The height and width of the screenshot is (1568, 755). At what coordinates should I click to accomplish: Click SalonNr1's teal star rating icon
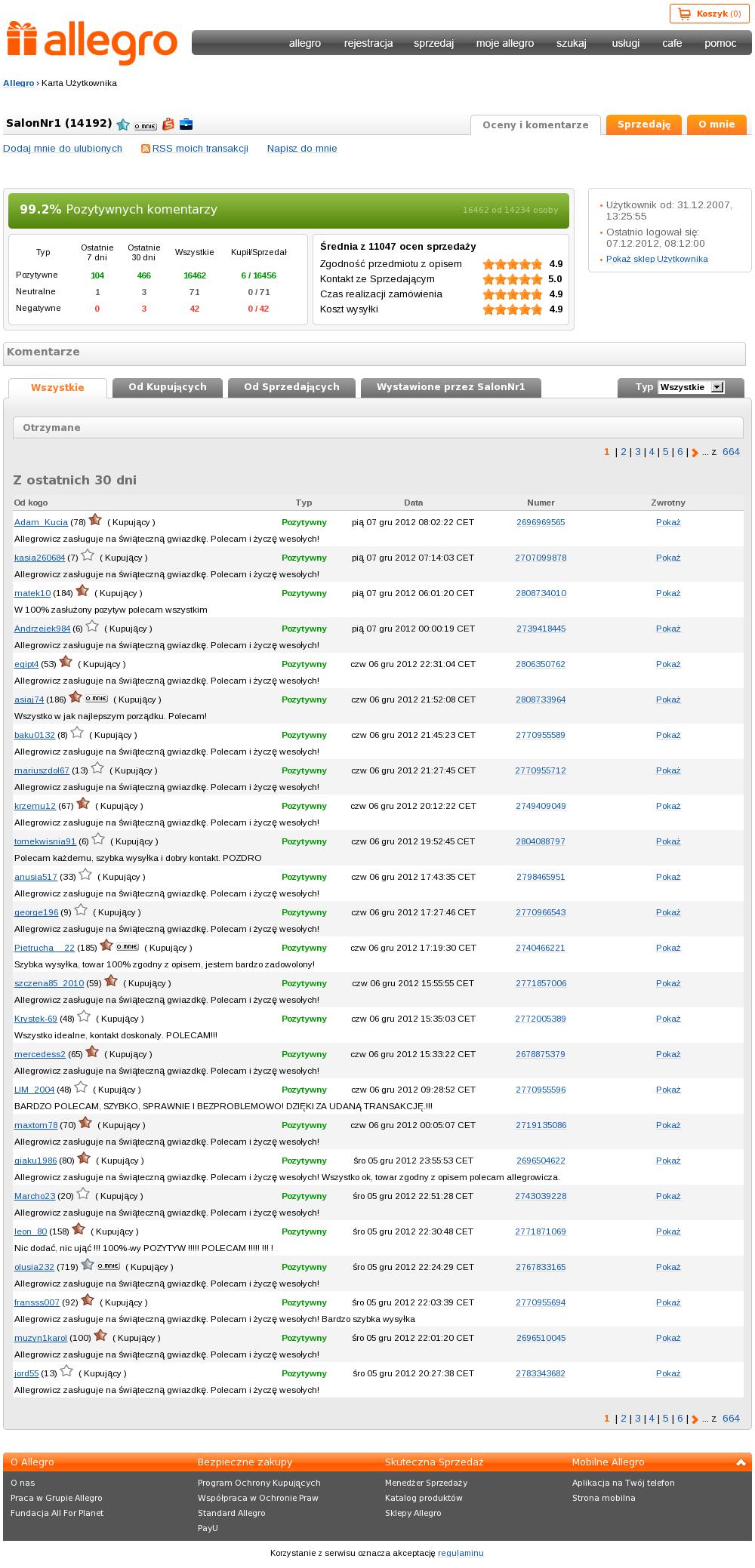[x=123, y=125]
